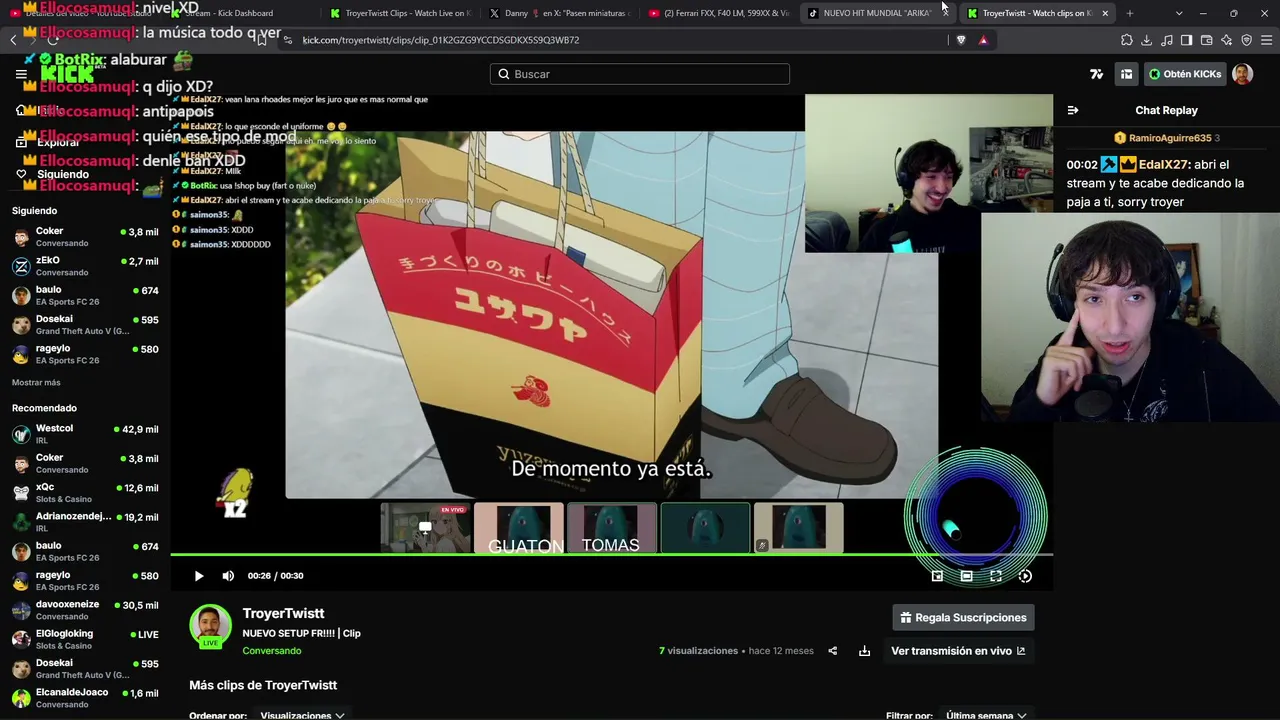Open zEkO's channel in the sidebar
The height and width of the screenshot is (720, 1280).
[x=85, y=266]
